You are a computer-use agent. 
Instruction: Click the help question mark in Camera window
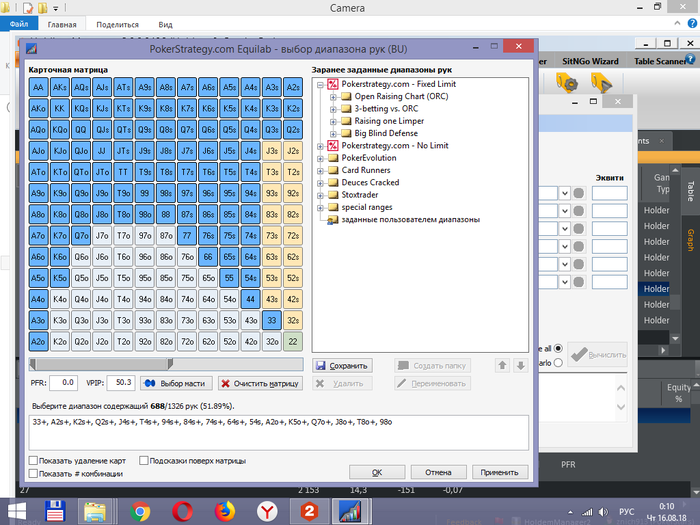point(692,24)
